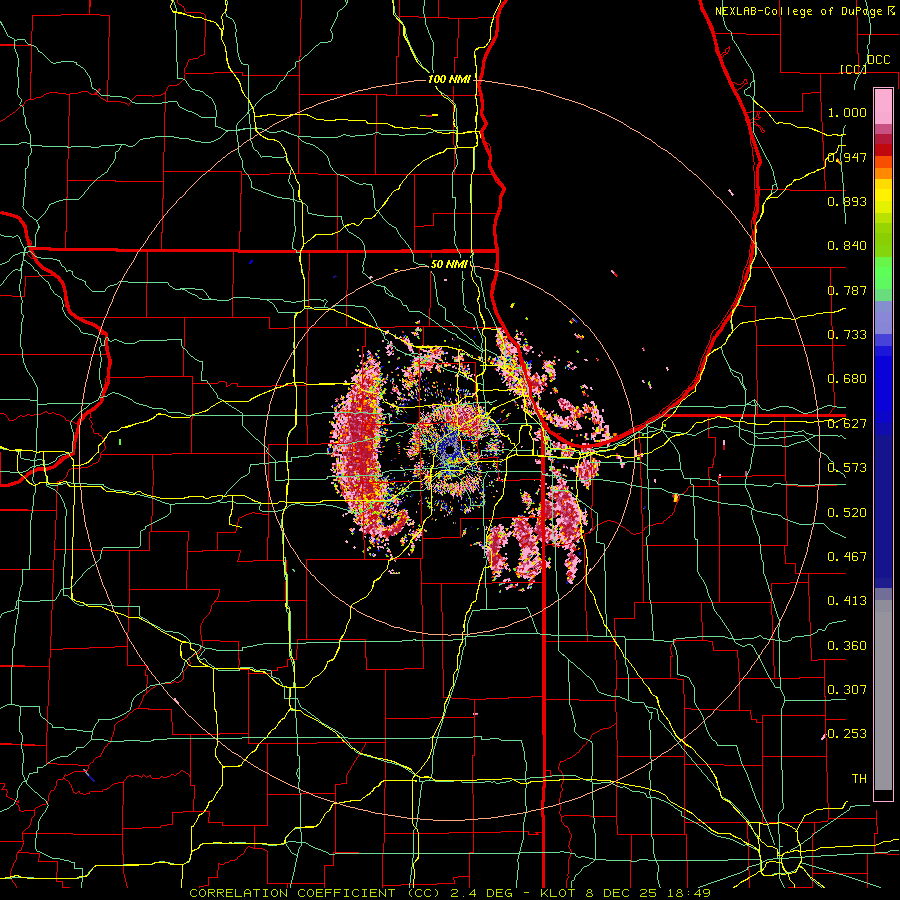Click the 100 NMI range ring label
Screen dimensions: 900x900
[x=449, y=79]
